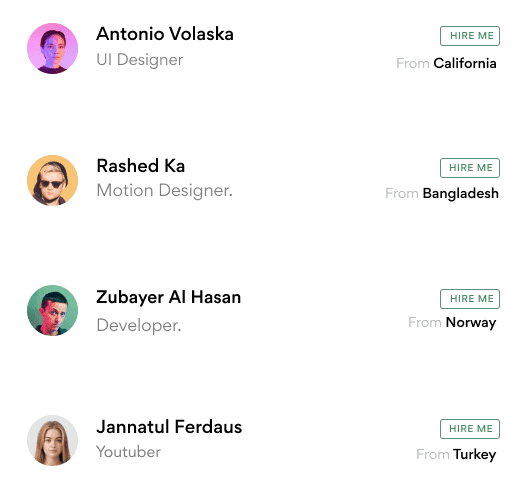Select the Youtuber role label
The image size is (530, 490).
point(128,452)
